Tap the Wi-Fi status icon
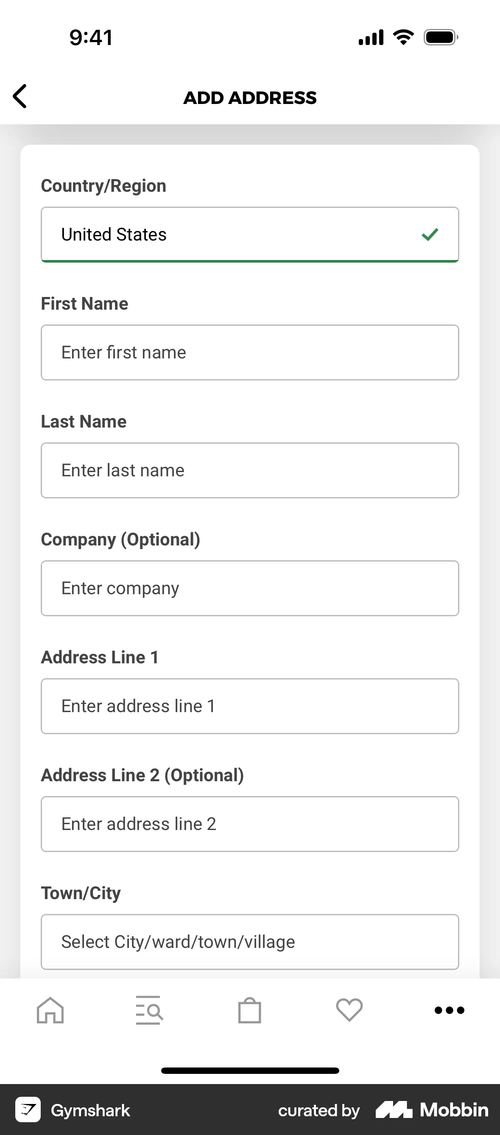This screenshot has height=1135, width=500. pyautogui.click(x=403, y=37)
